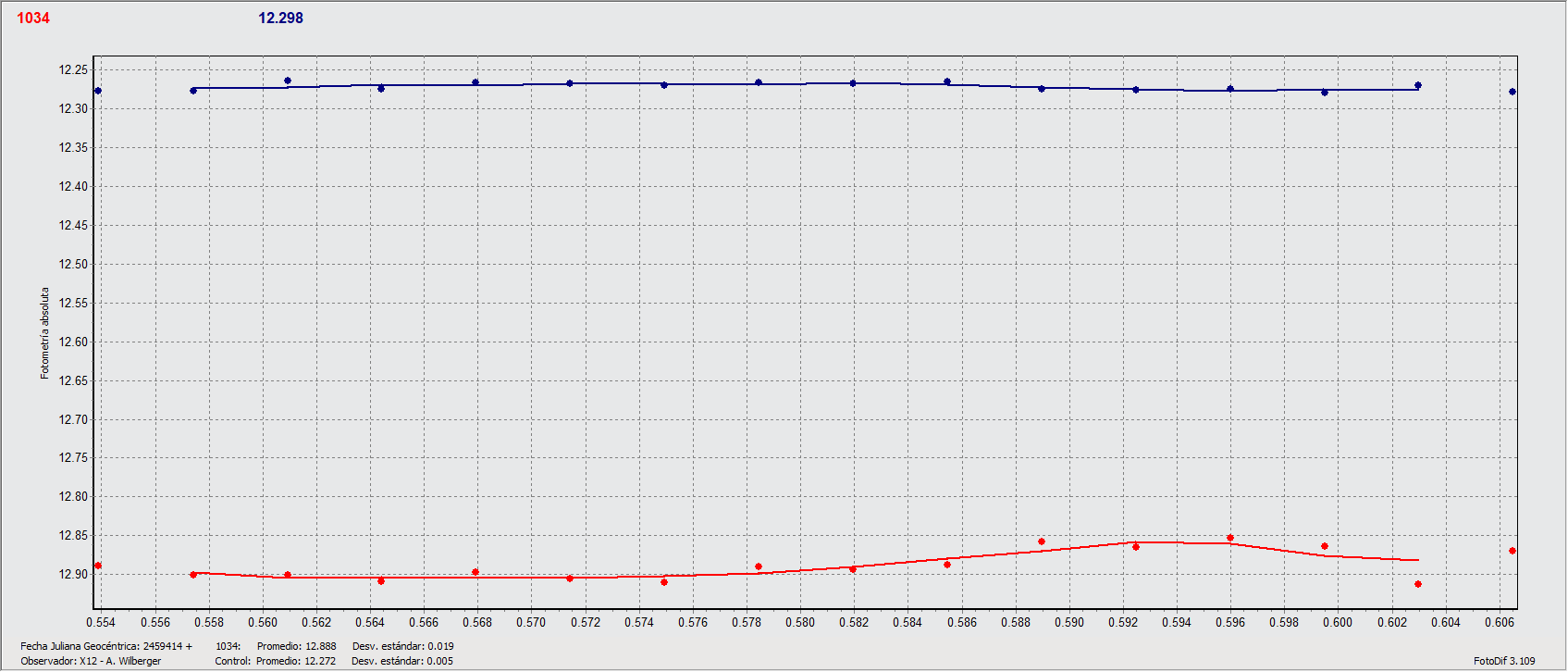Click the "12.80" y-axis label
The width and height of the screenshot is (1568, 672).
(74, 497)
